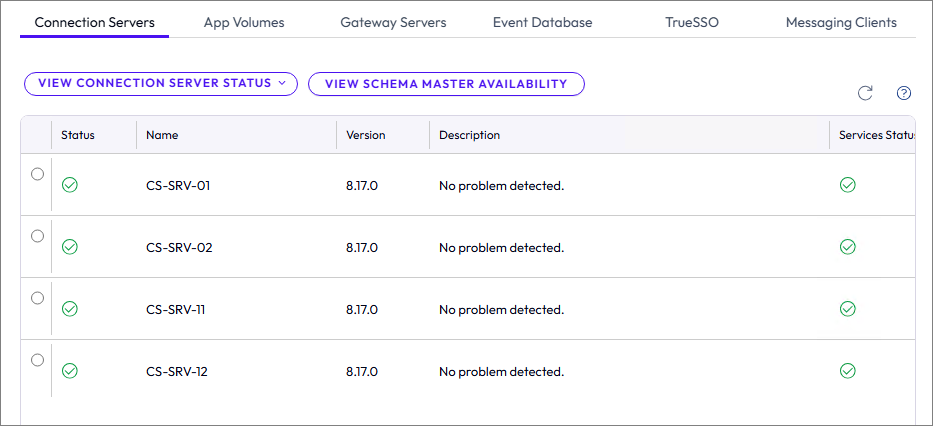This screenshot has height=426, width=933.
Task: Click the green status icon for CS-SRV-02
Action: (x=70, y=247)
